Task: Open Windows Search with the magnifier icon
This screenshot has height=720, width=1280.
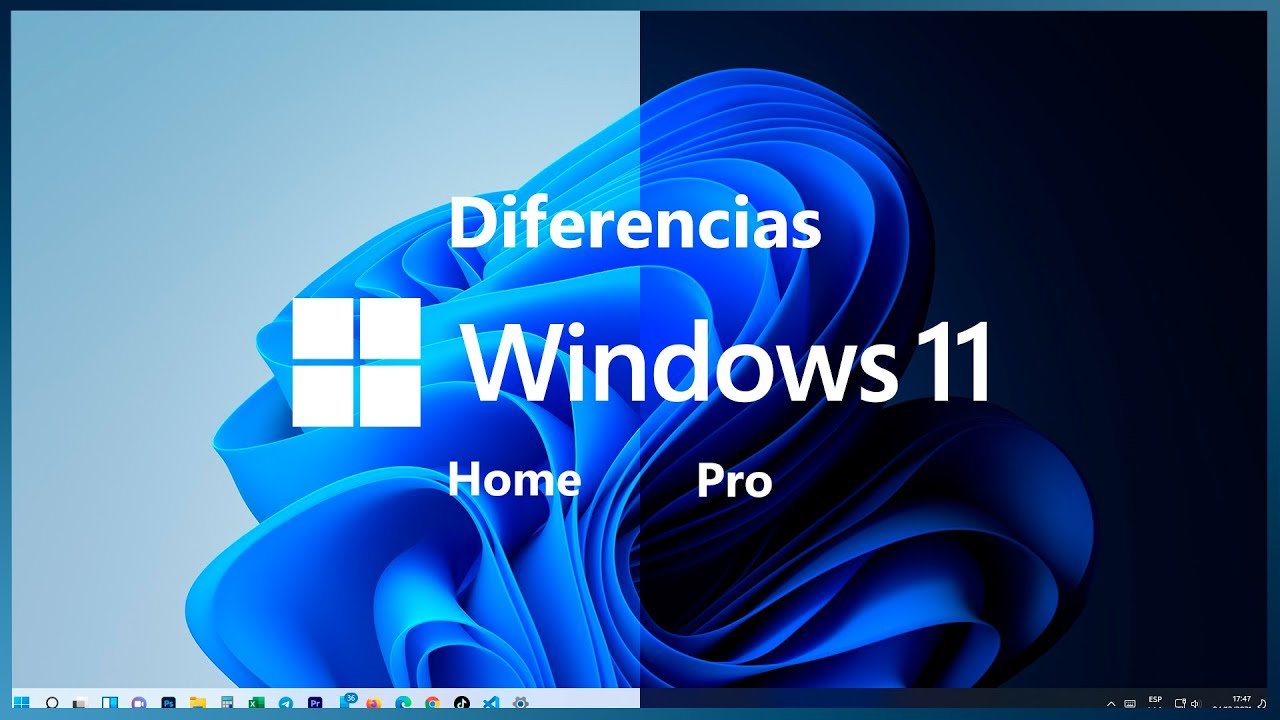Action: click(50, 703)
